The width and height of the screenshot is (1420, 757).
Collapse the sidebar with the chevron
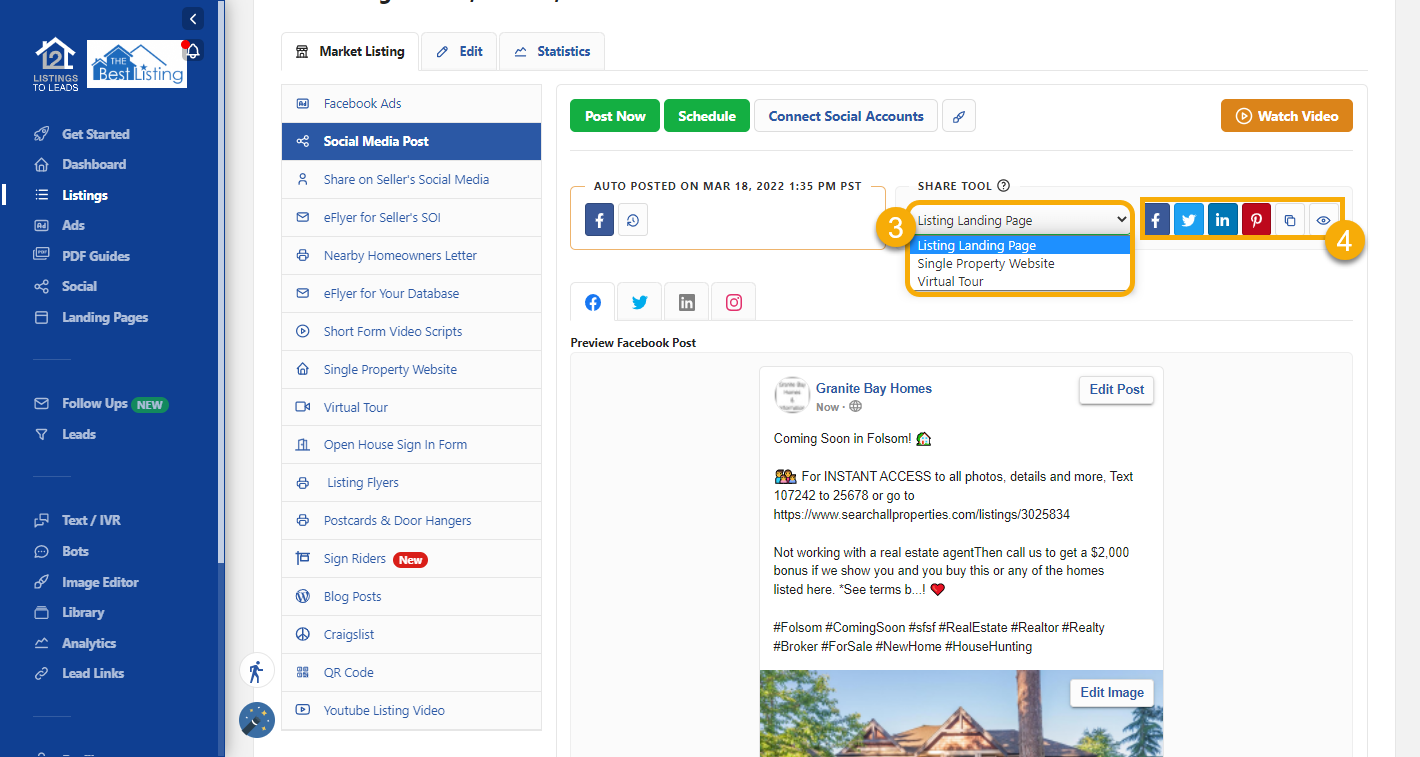[192, 18]
